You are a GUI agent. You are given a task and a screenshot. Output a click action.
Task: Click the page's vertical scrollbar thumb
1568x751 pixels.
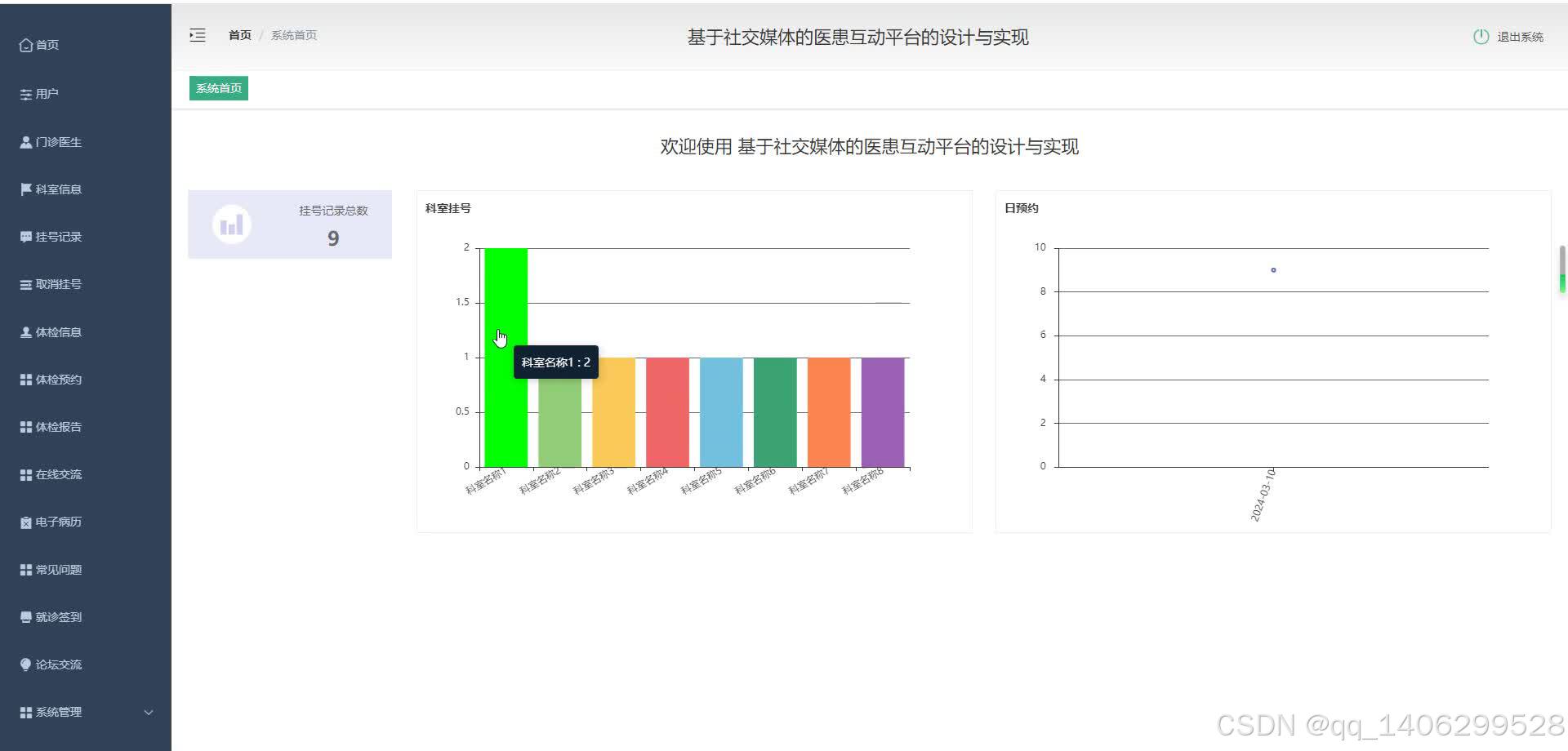[x=1562, y=269]
